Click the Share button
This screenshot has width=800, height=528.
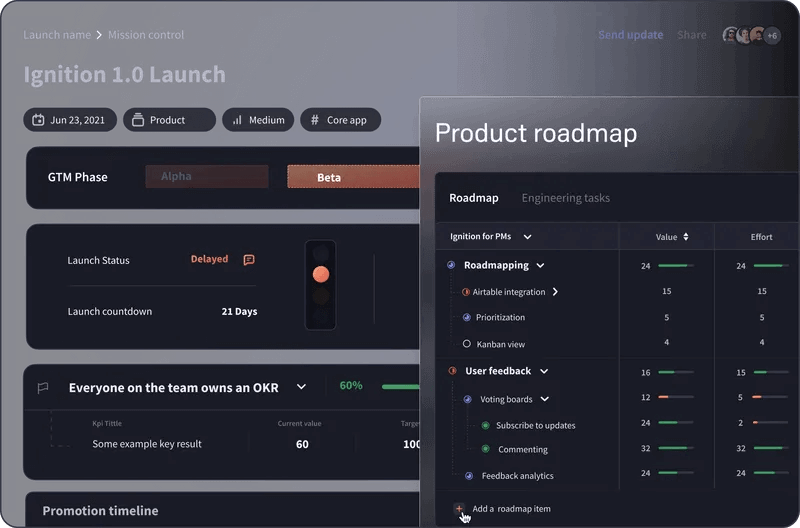click(x=691, y=35)
